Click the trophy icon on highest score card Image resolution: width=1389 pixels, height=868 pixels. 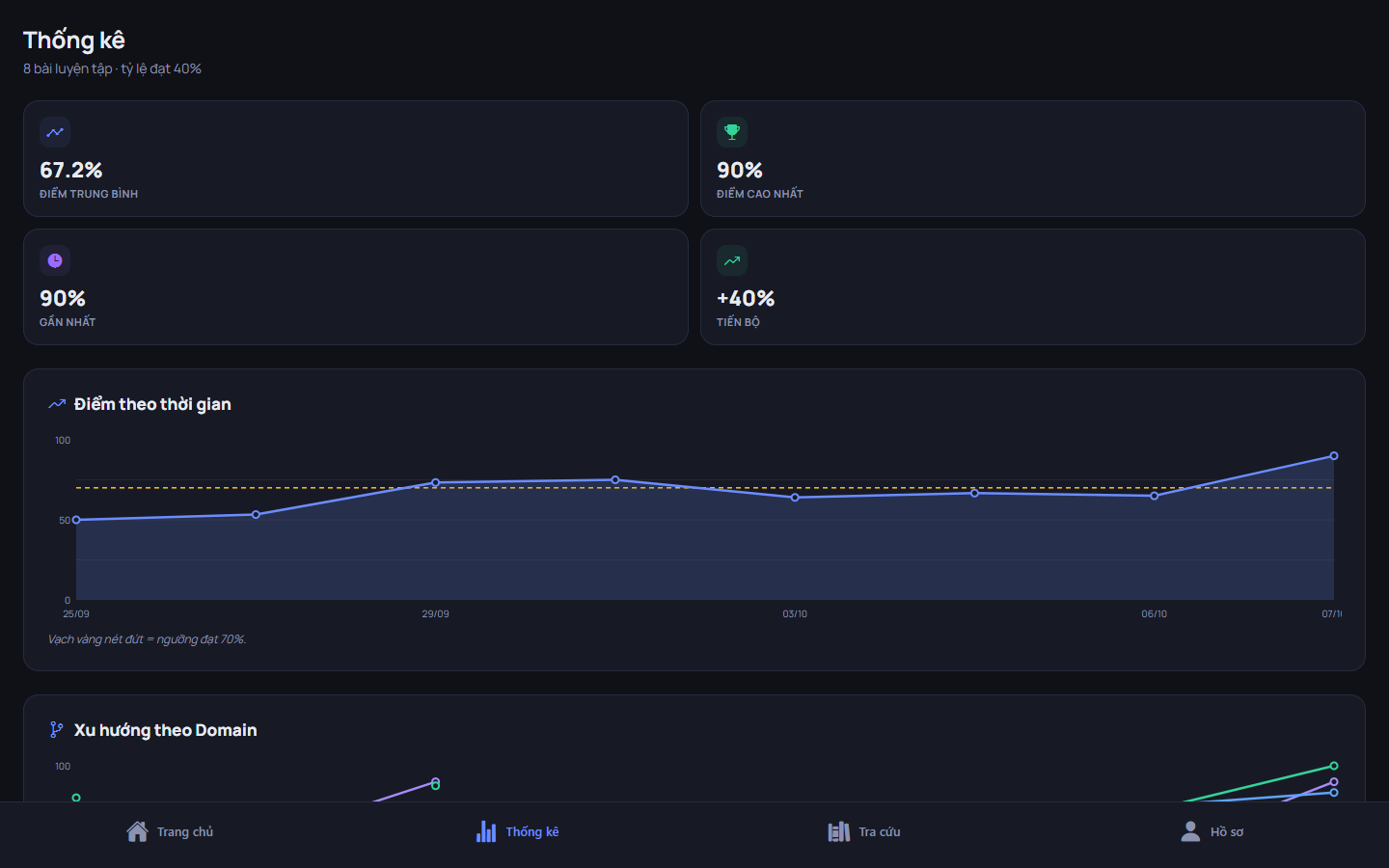732,132
